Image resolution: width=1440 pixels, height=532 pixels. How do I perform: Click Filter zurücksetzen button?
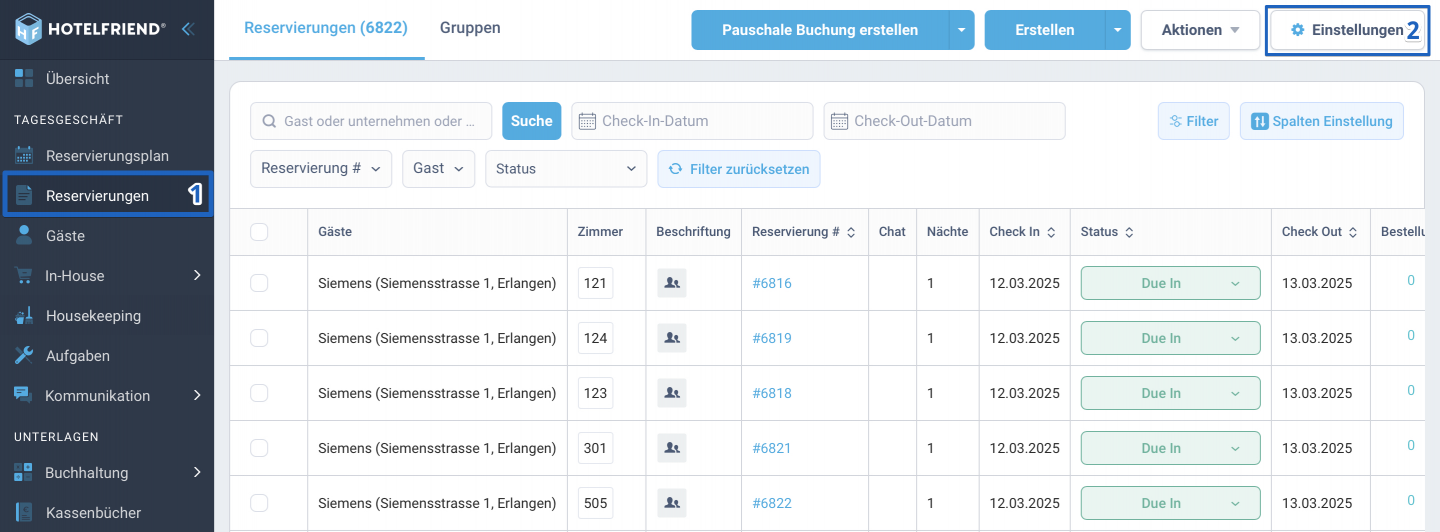739,169
